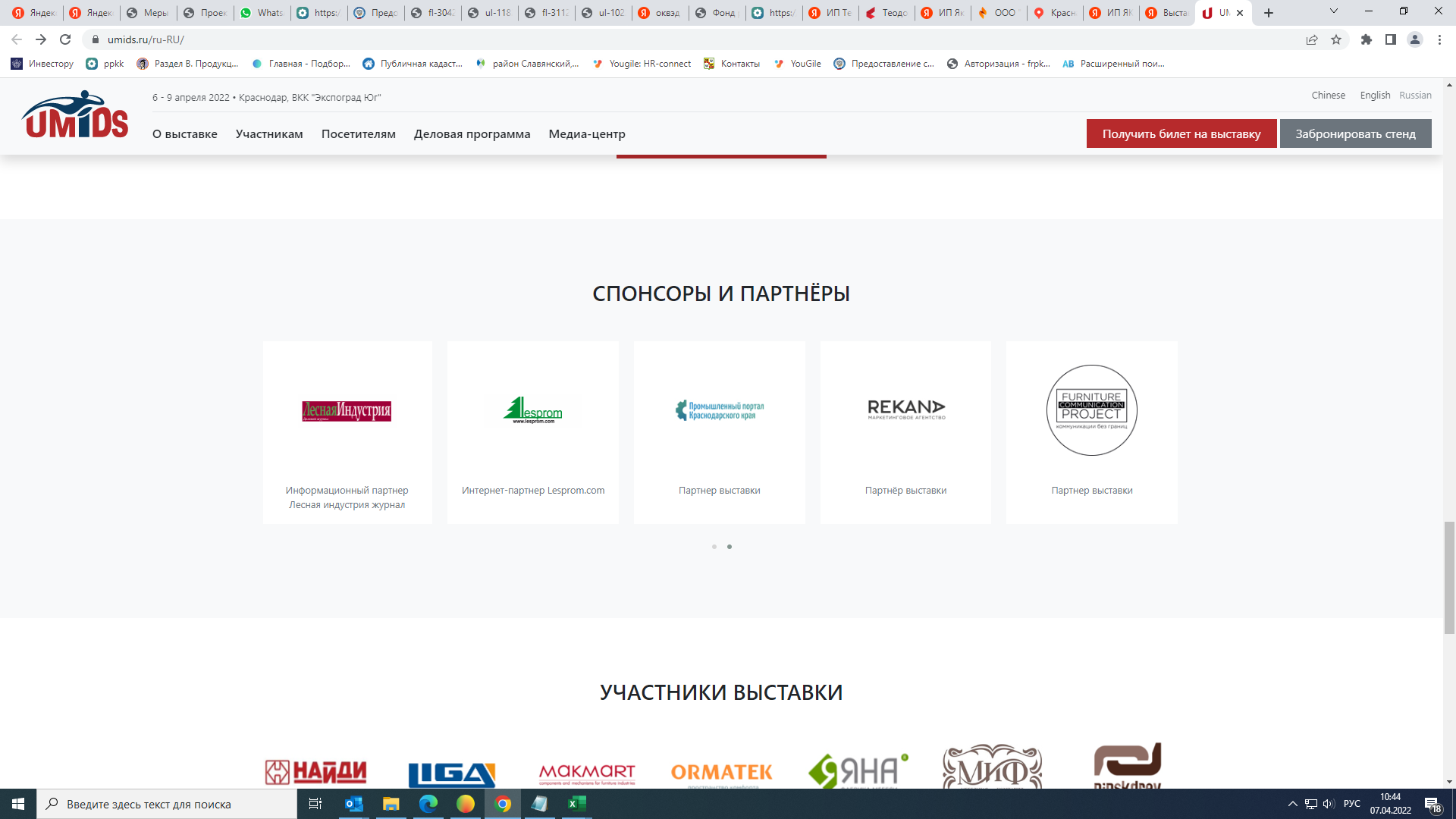Go forward using the browser forward arrow
1456x819 pixels.
[41, 39]
